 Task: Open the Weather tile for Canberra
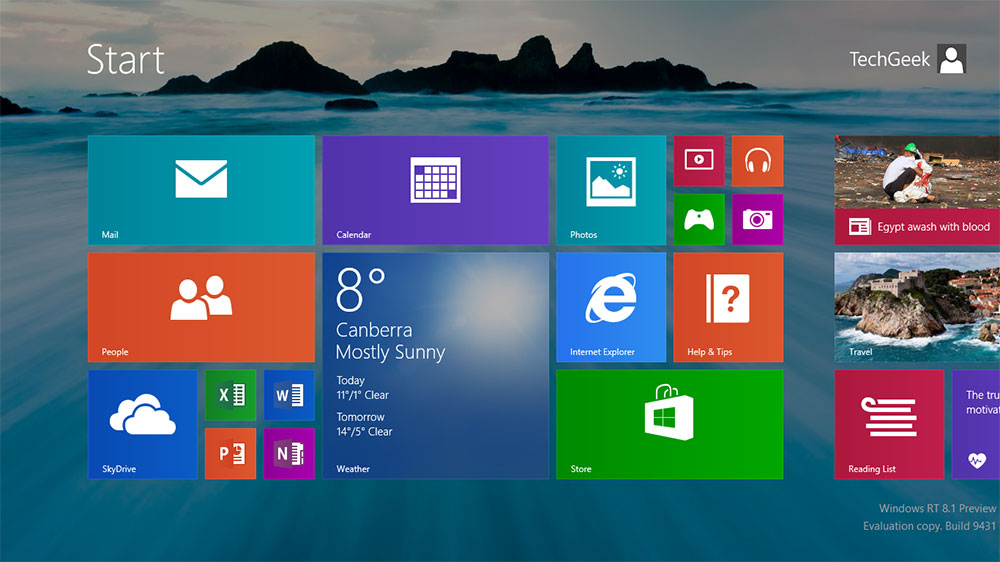435,366
